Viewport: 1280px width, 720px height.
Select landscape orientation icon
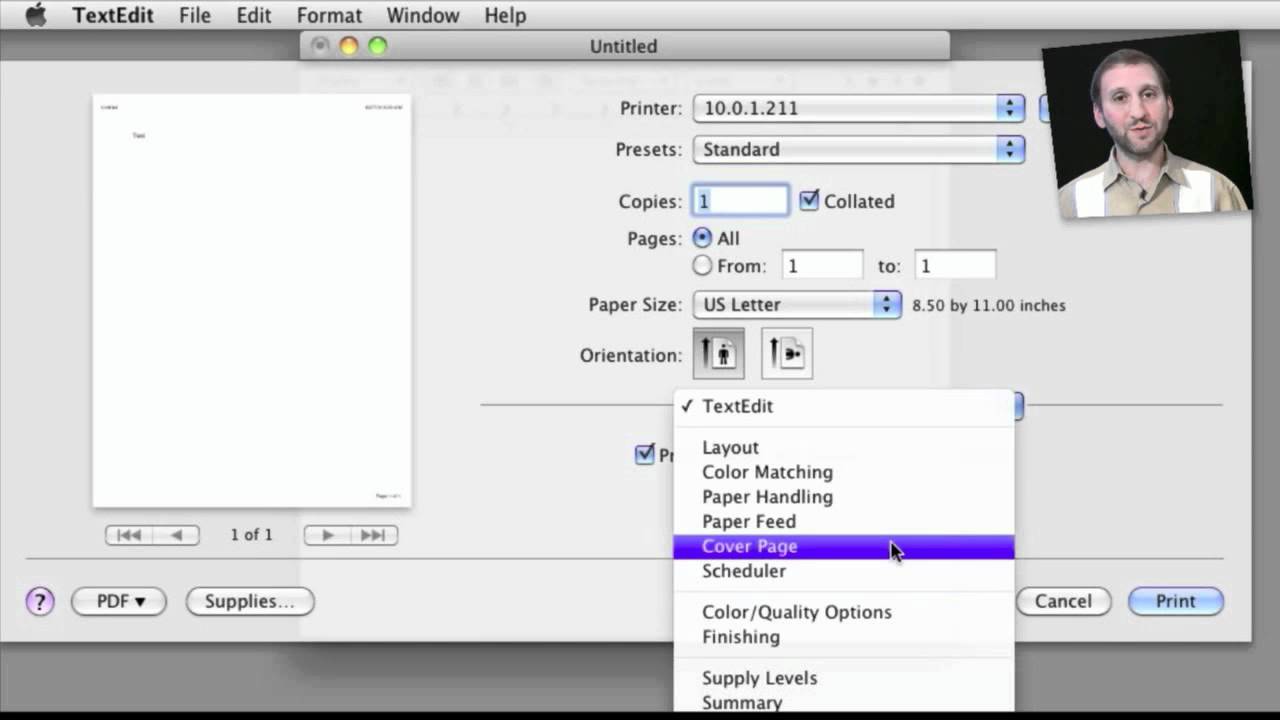(x=787, y=354)
